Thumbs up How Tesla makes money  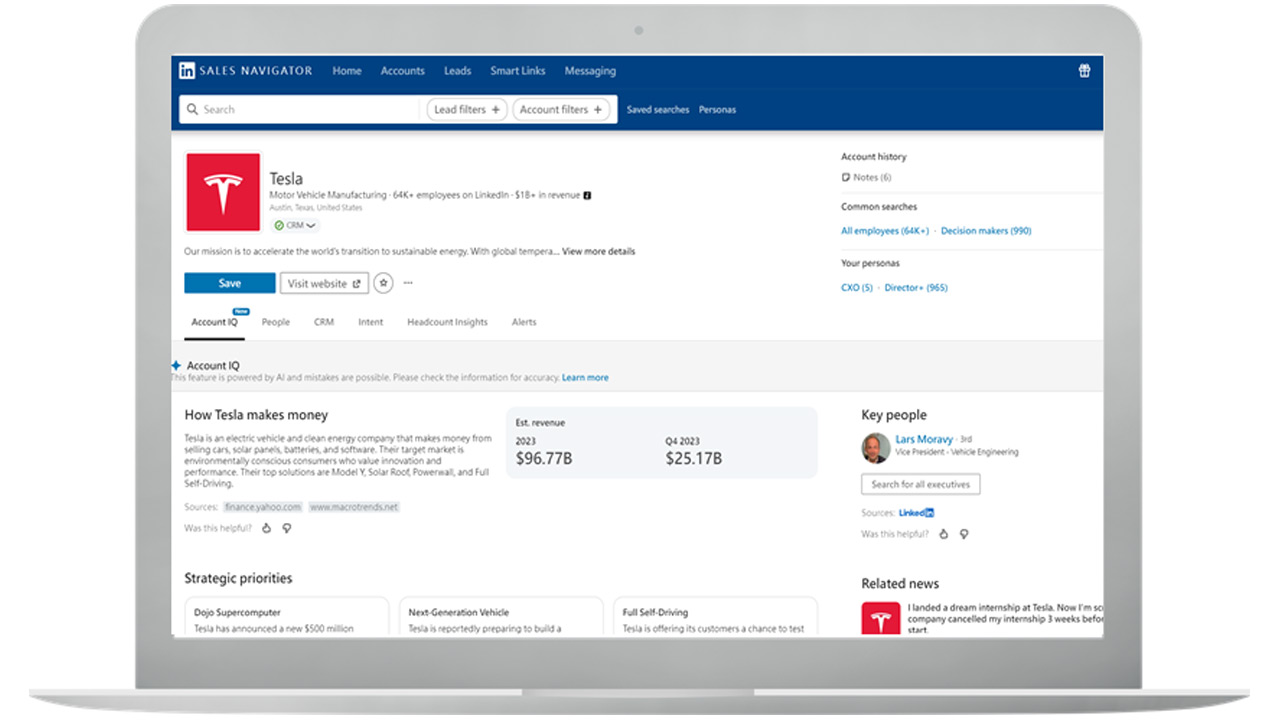coord(266,528)
